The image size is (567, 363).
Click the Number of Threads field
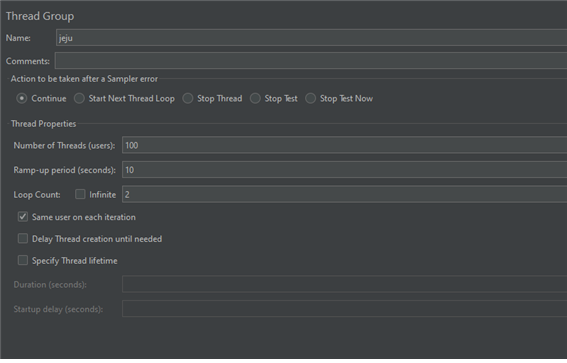coord(344,145)
